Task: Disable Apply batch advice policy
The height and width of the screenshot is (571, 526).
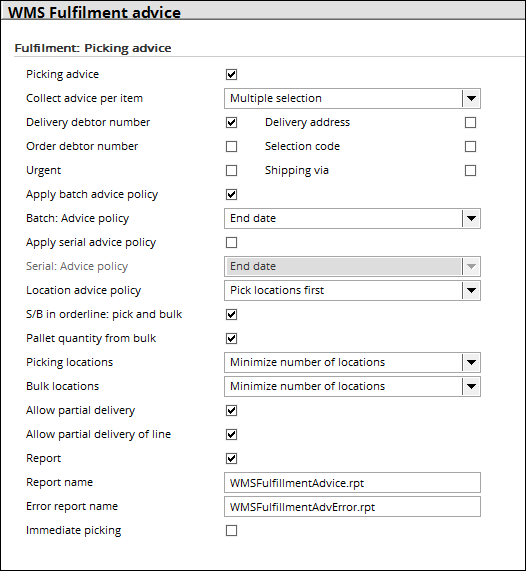Action: pos(231,194)
